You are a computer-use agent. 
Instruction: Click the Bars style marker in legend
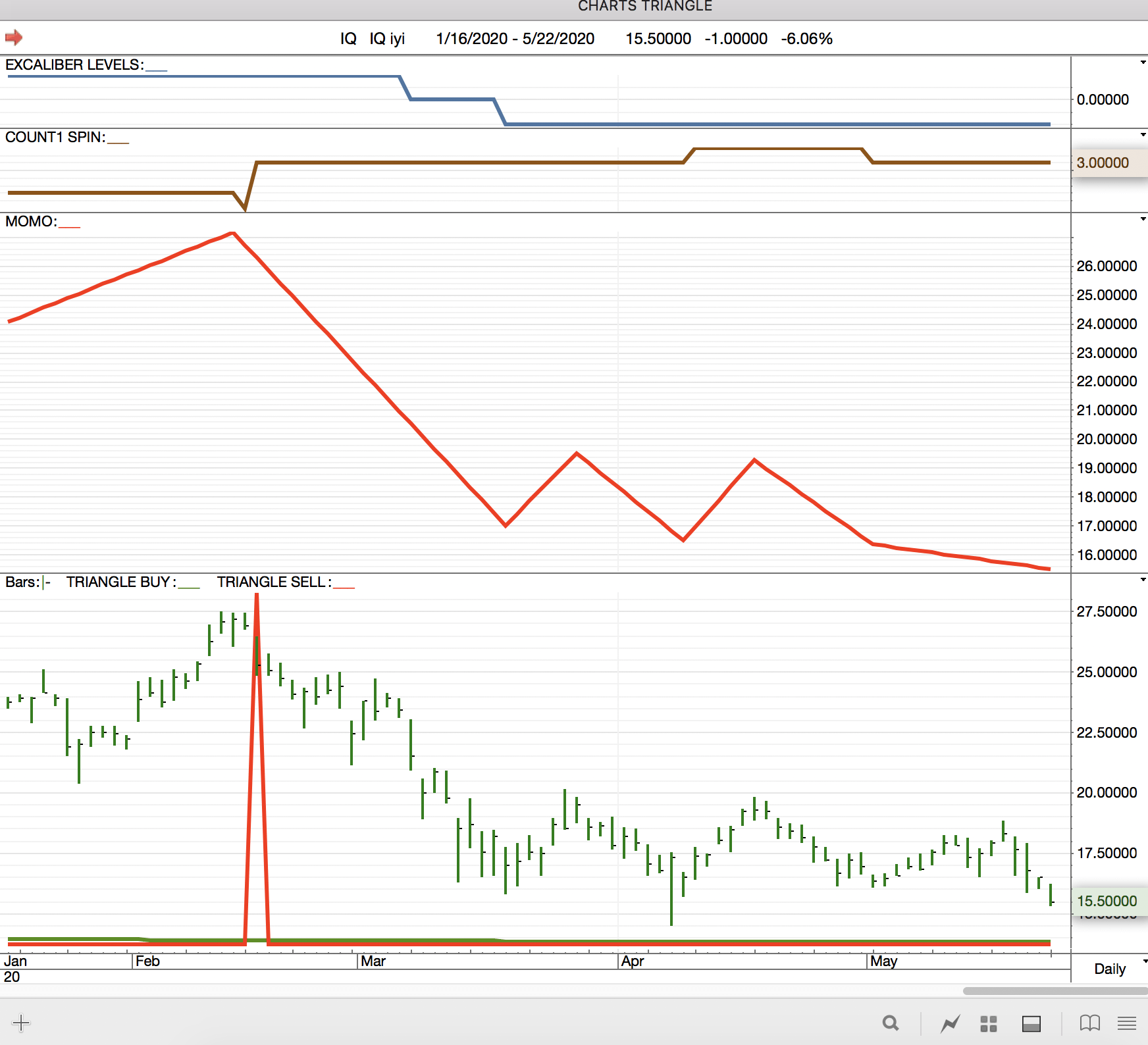pyautogui.click(x=46, y=582)
